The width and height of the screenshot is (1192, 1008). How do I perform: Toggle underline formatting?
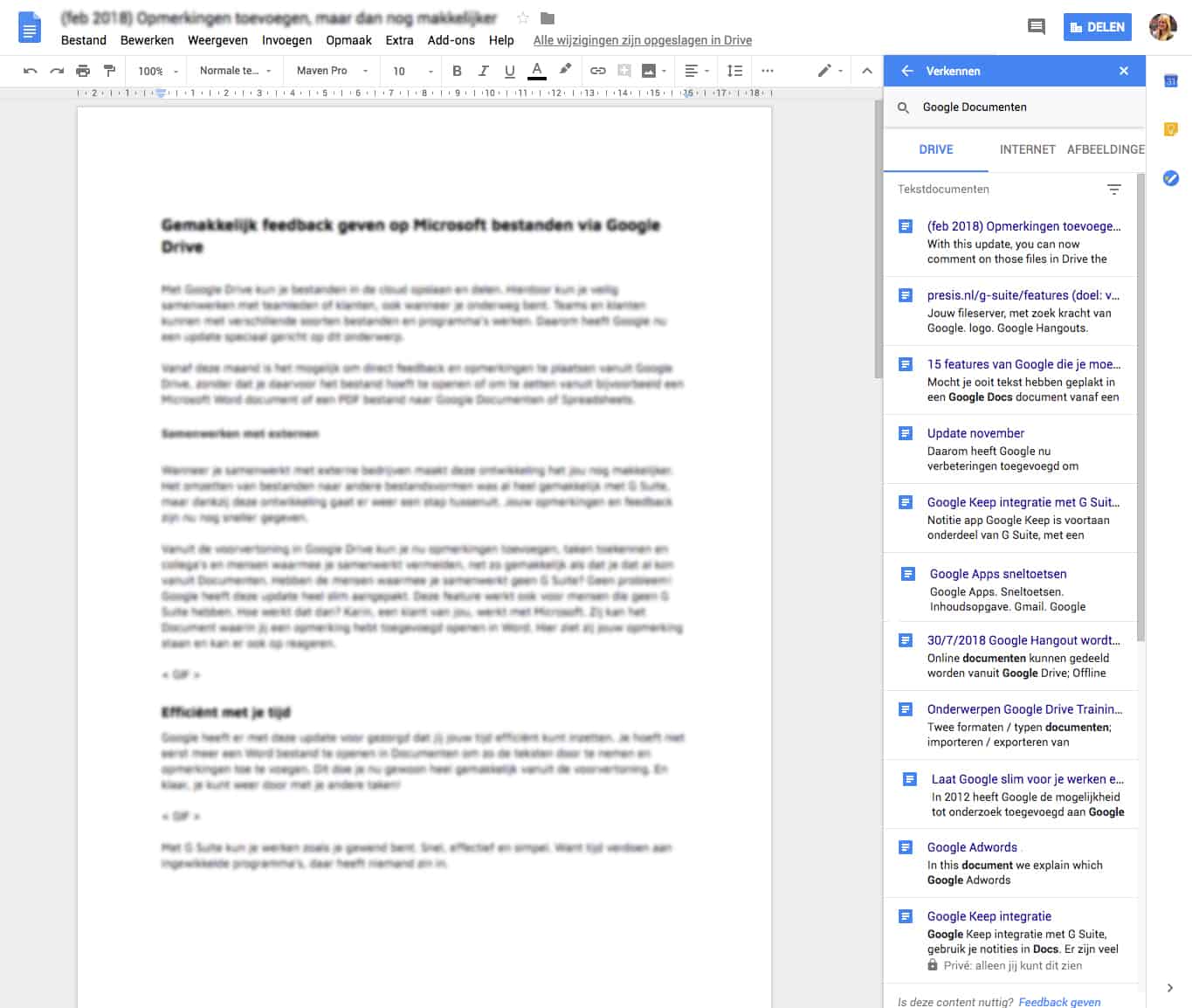click(x=510, y=71)
